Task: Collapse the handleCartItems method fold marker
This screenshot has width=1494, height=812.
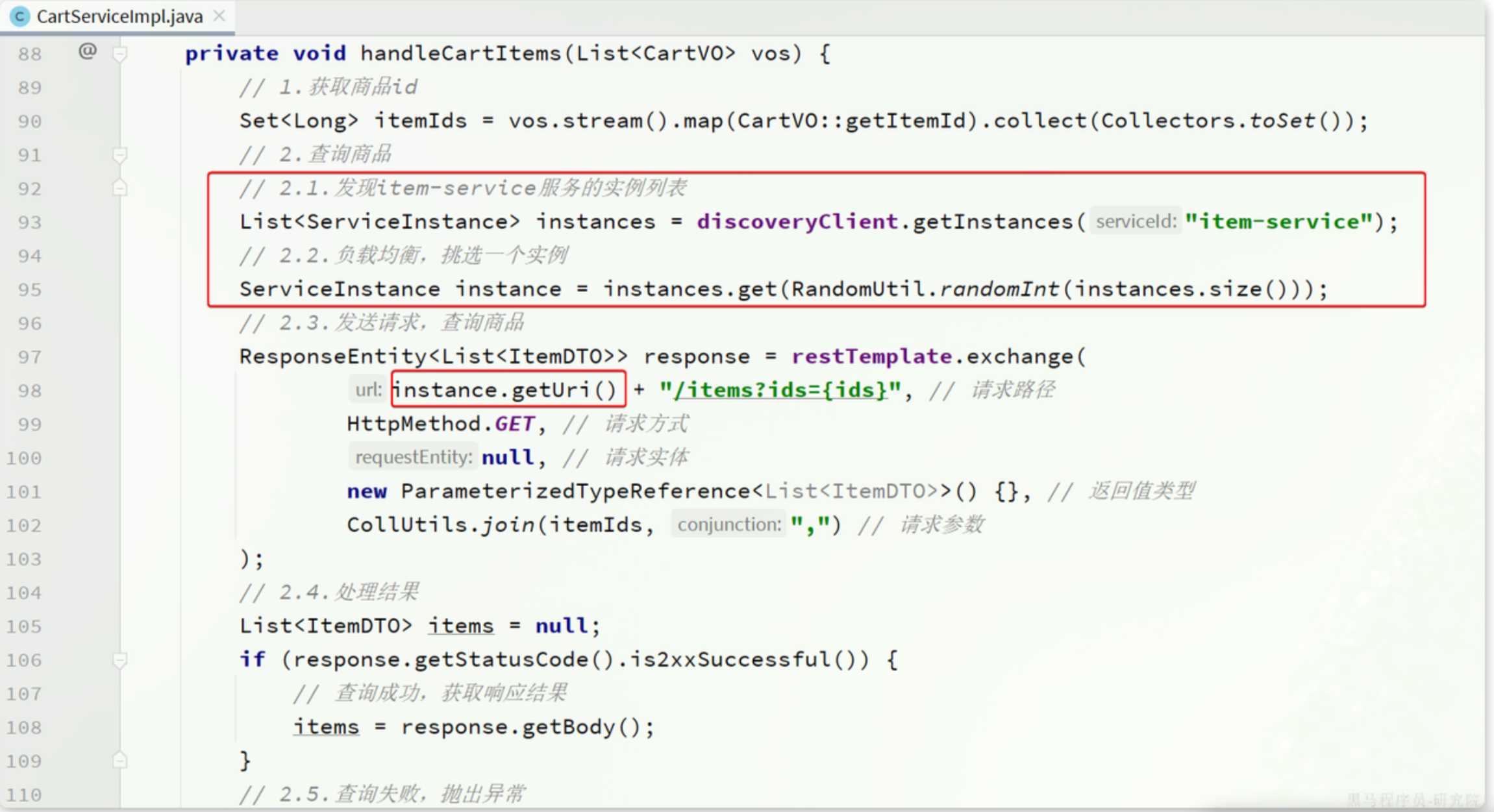Action: point(120,54)
